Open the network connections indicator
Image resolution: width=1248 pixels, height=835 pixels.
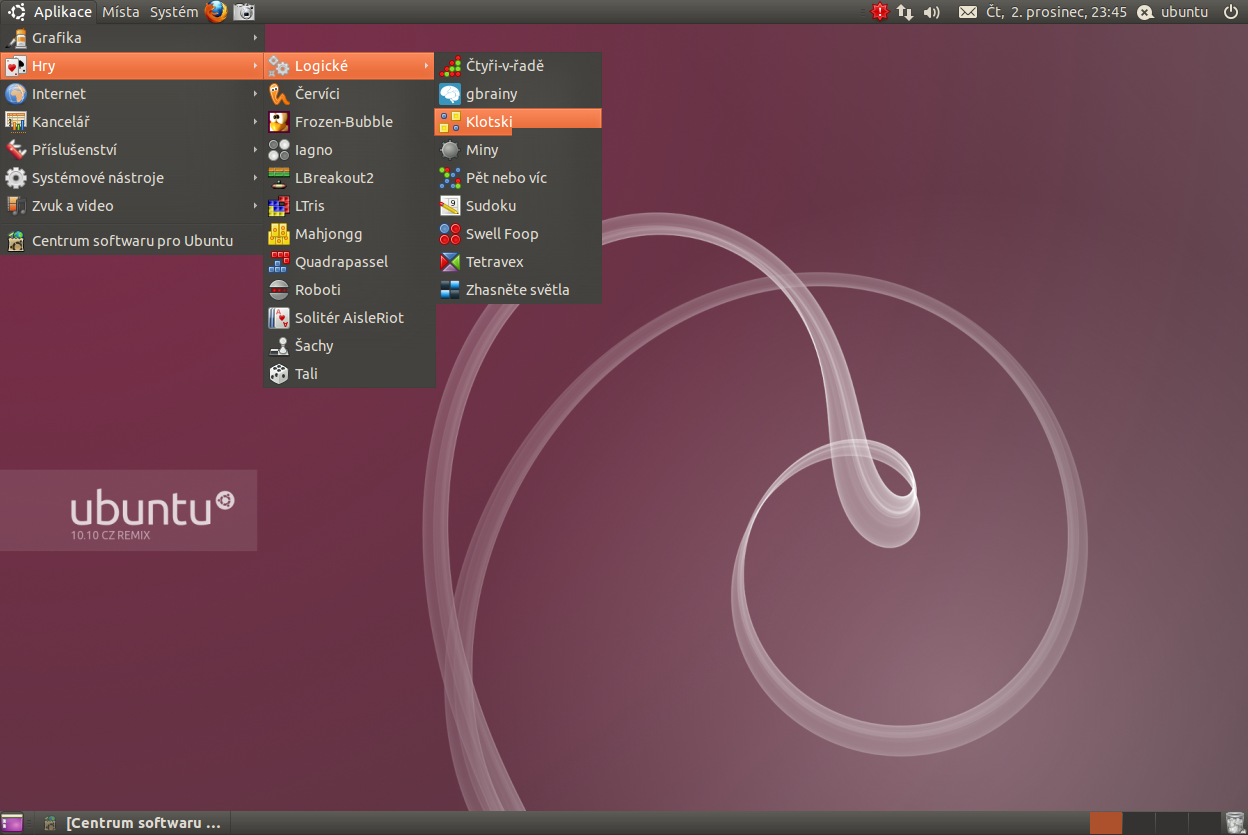click(x=905, y=12)
